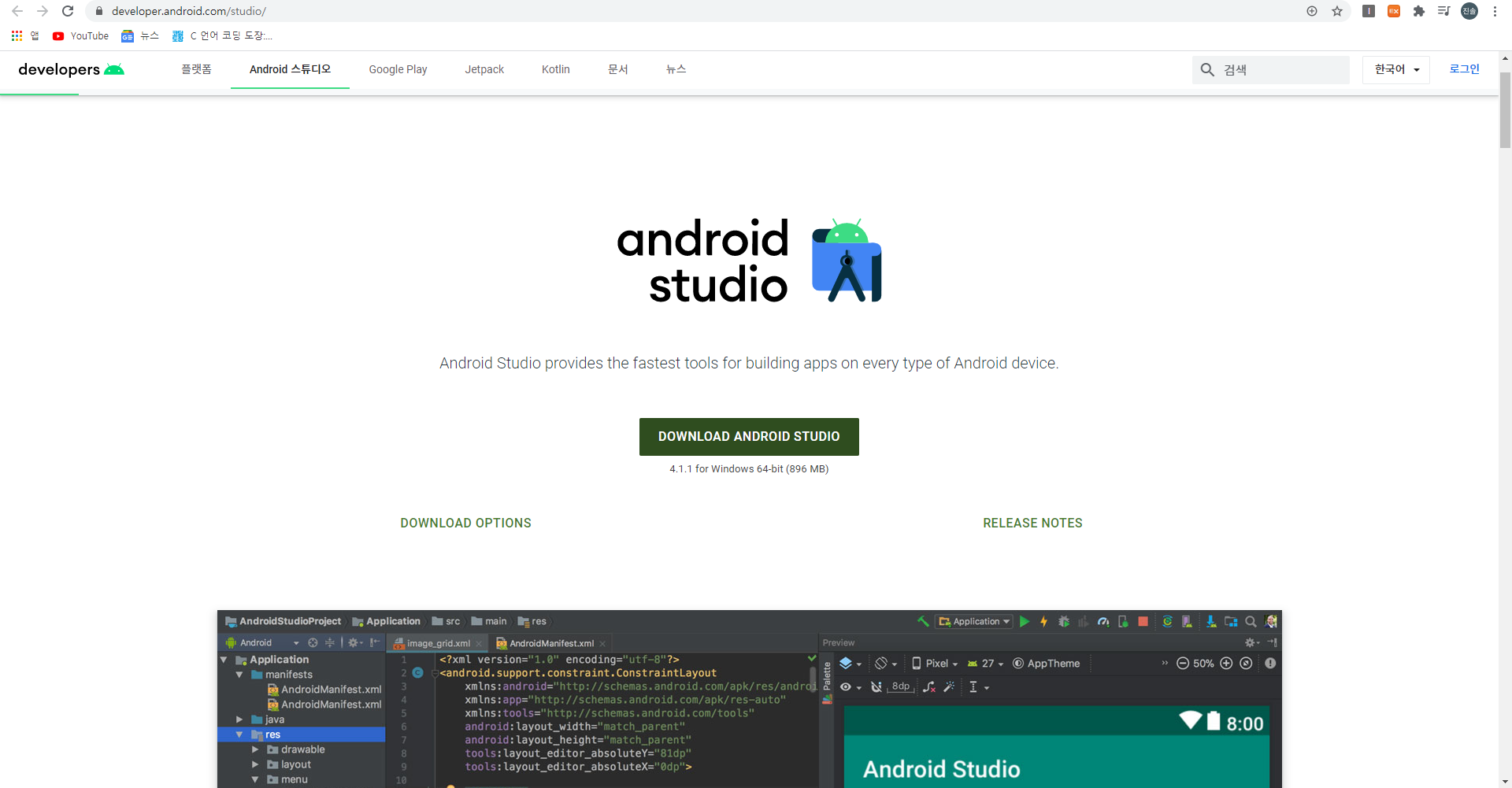Image resolution: width=1512 pixels, height=788 pixels.
Task: Open the Pixel device dropdown in IDE screenshot
Action: [x=935, y=664]
